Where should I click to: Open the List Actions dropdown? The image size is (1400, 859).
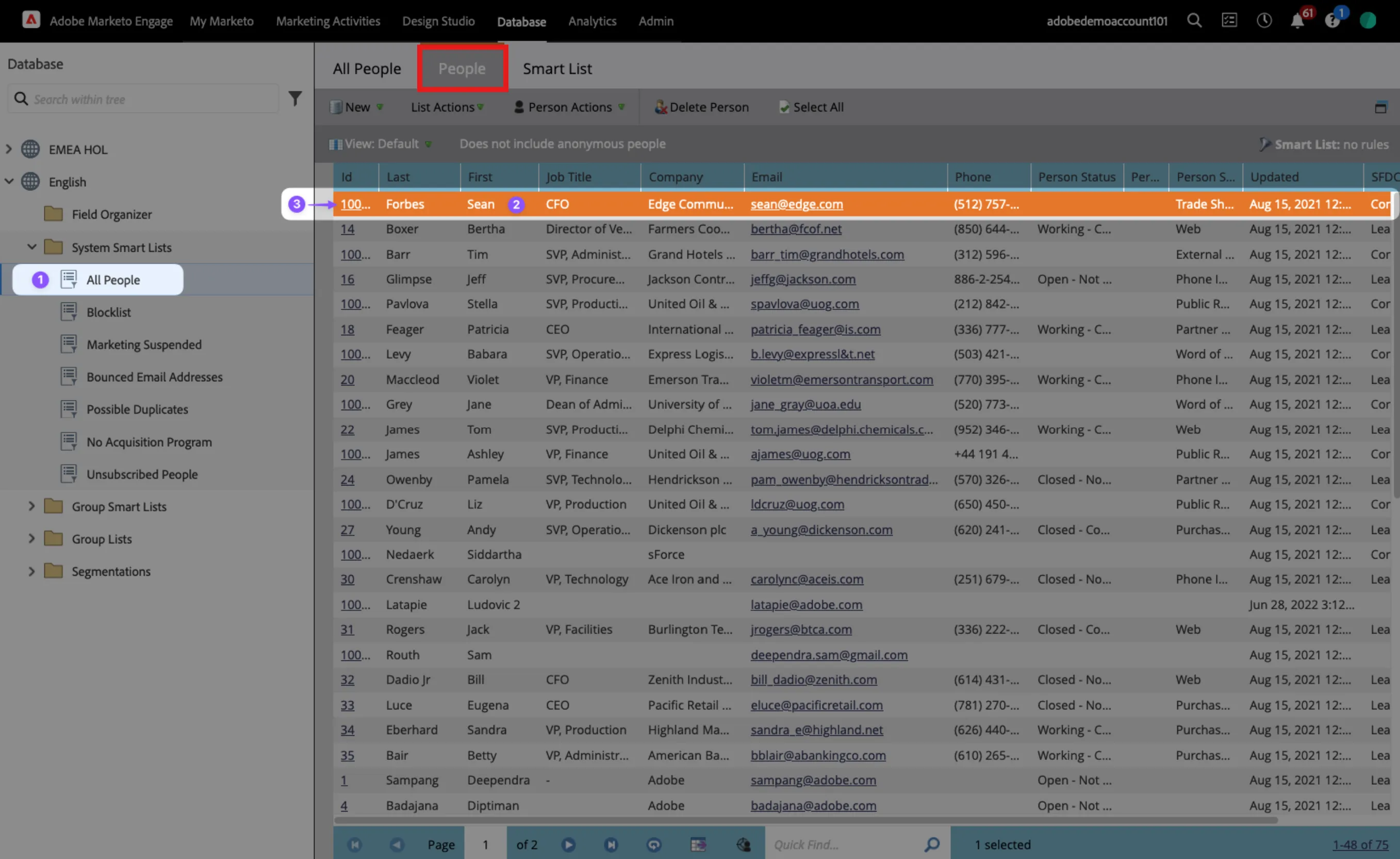447,107
